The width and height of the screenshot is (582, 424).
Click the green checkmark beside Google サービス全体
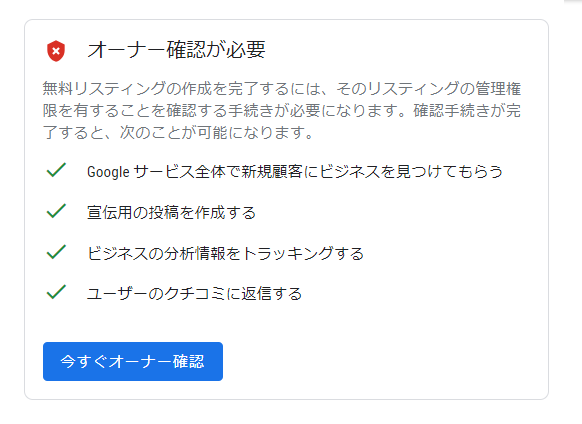tap(56, 170)
